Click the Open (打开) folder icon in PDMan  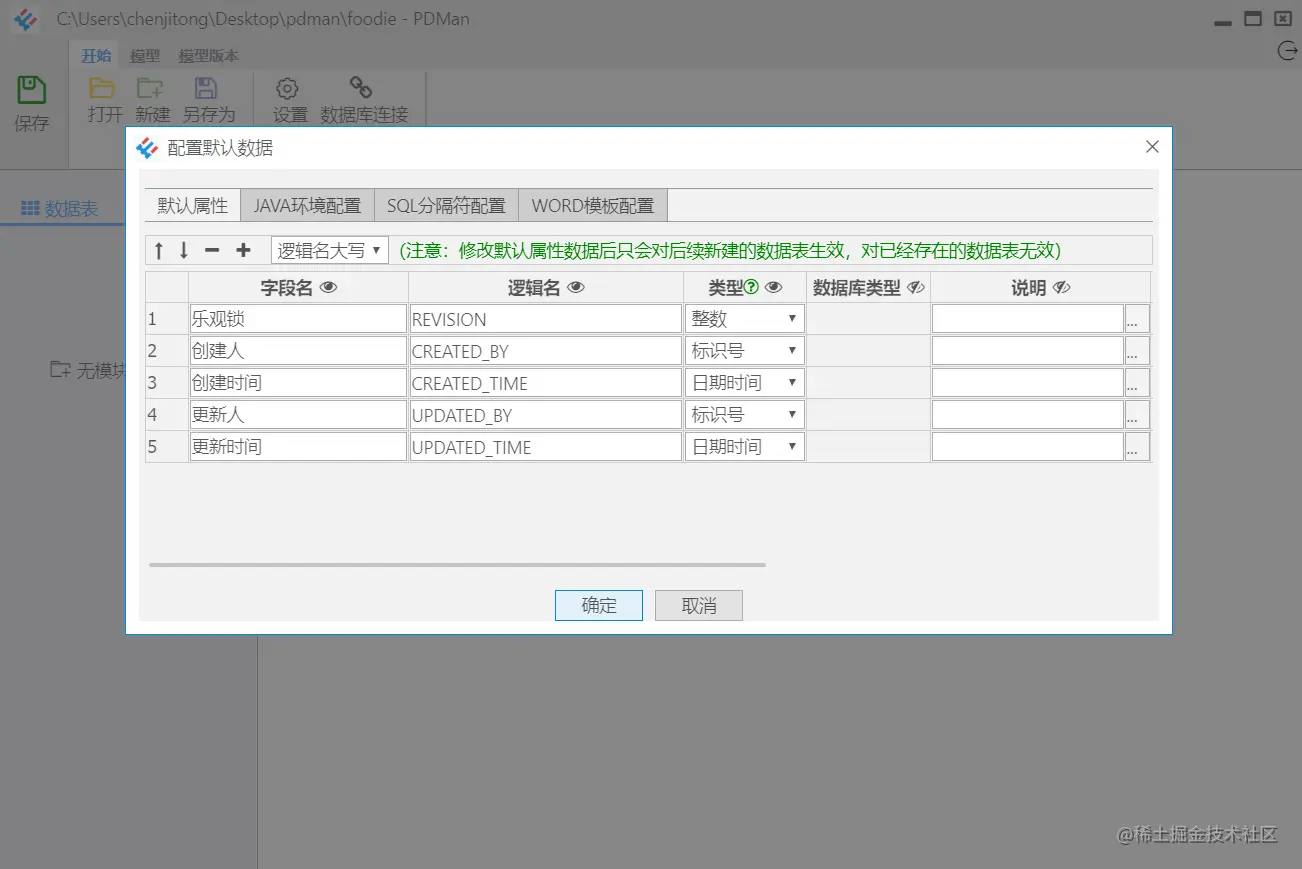tap(102, 88)
